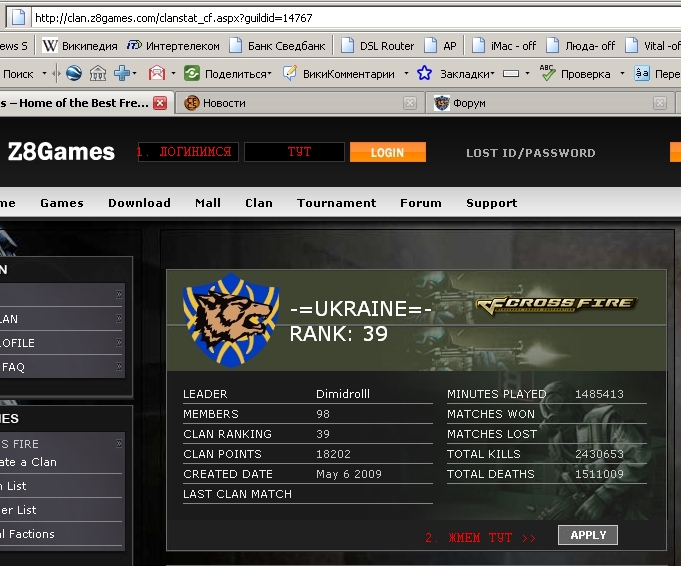Click the blue plus toolbar icon
The width and height of the screenshot is (681, 566).
(122, 73)
